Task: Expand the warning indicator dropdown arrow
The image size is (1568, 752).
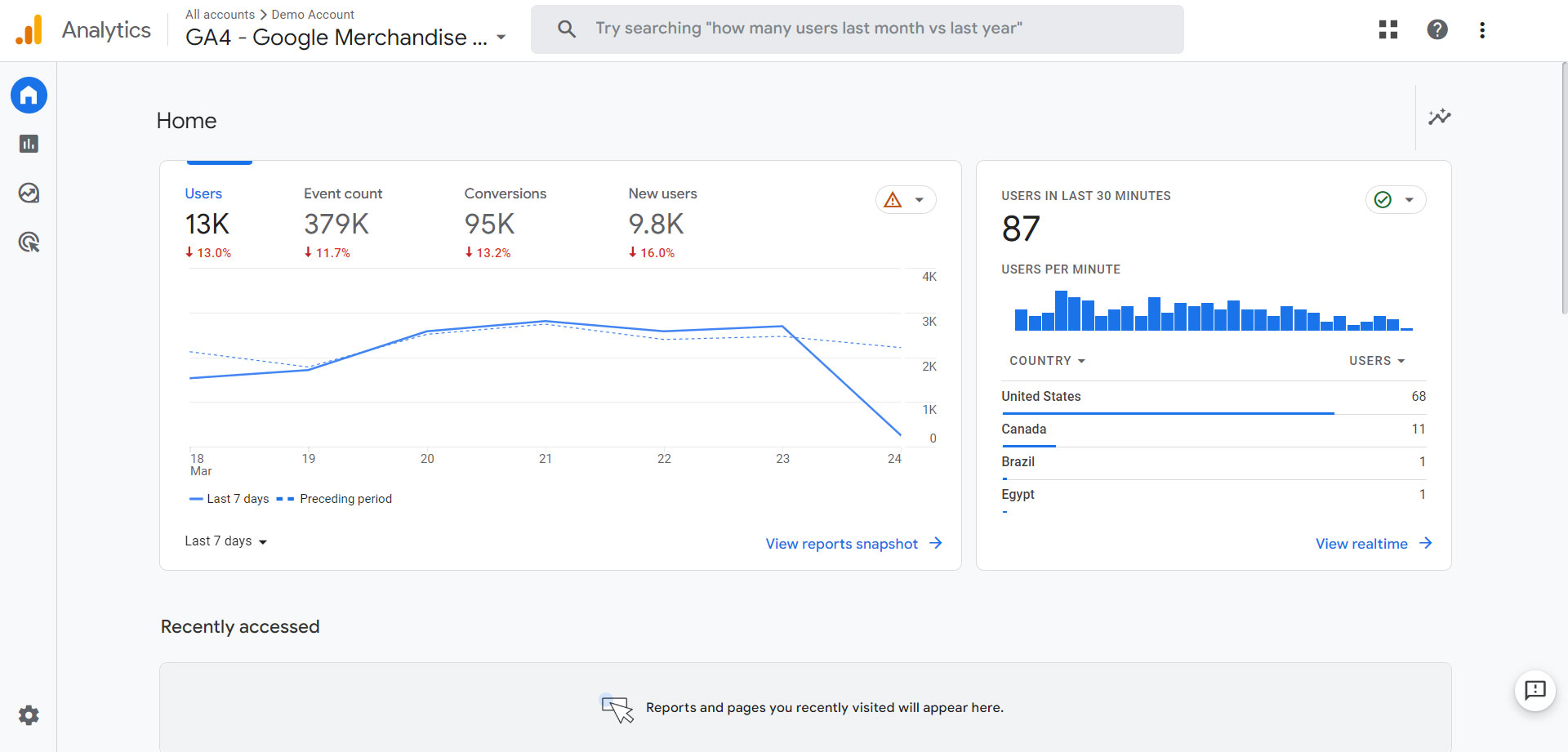Action: click(x=920, y=200)
